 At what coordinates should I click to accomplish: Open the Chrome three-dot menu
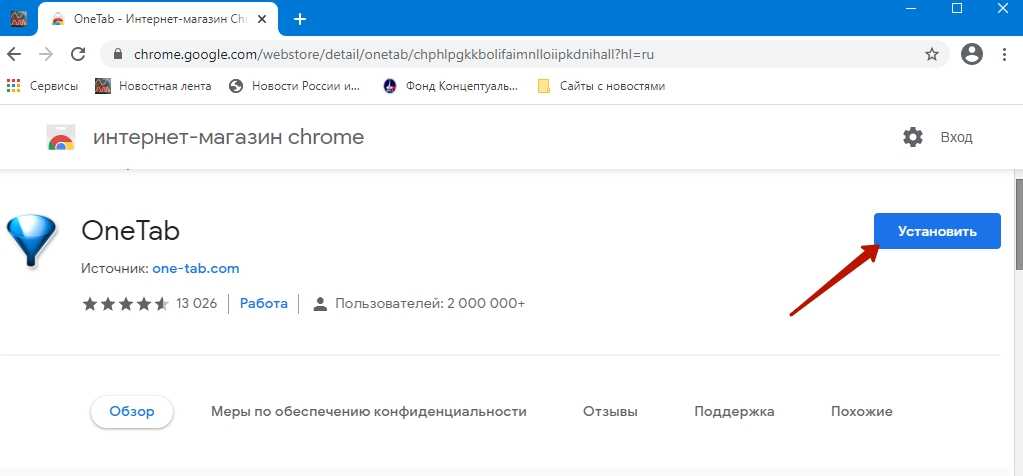coord(1006,54)
